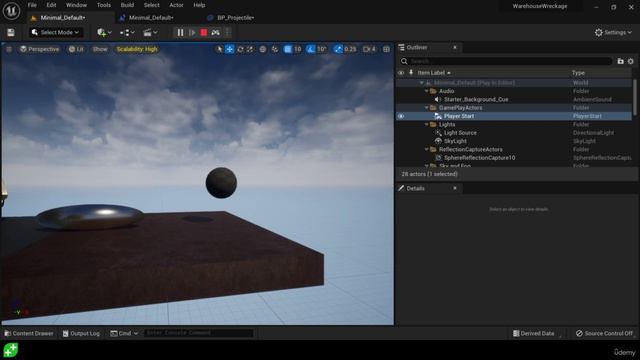Open the Window menu
This screenshot has width=640, height=360.
76,5
